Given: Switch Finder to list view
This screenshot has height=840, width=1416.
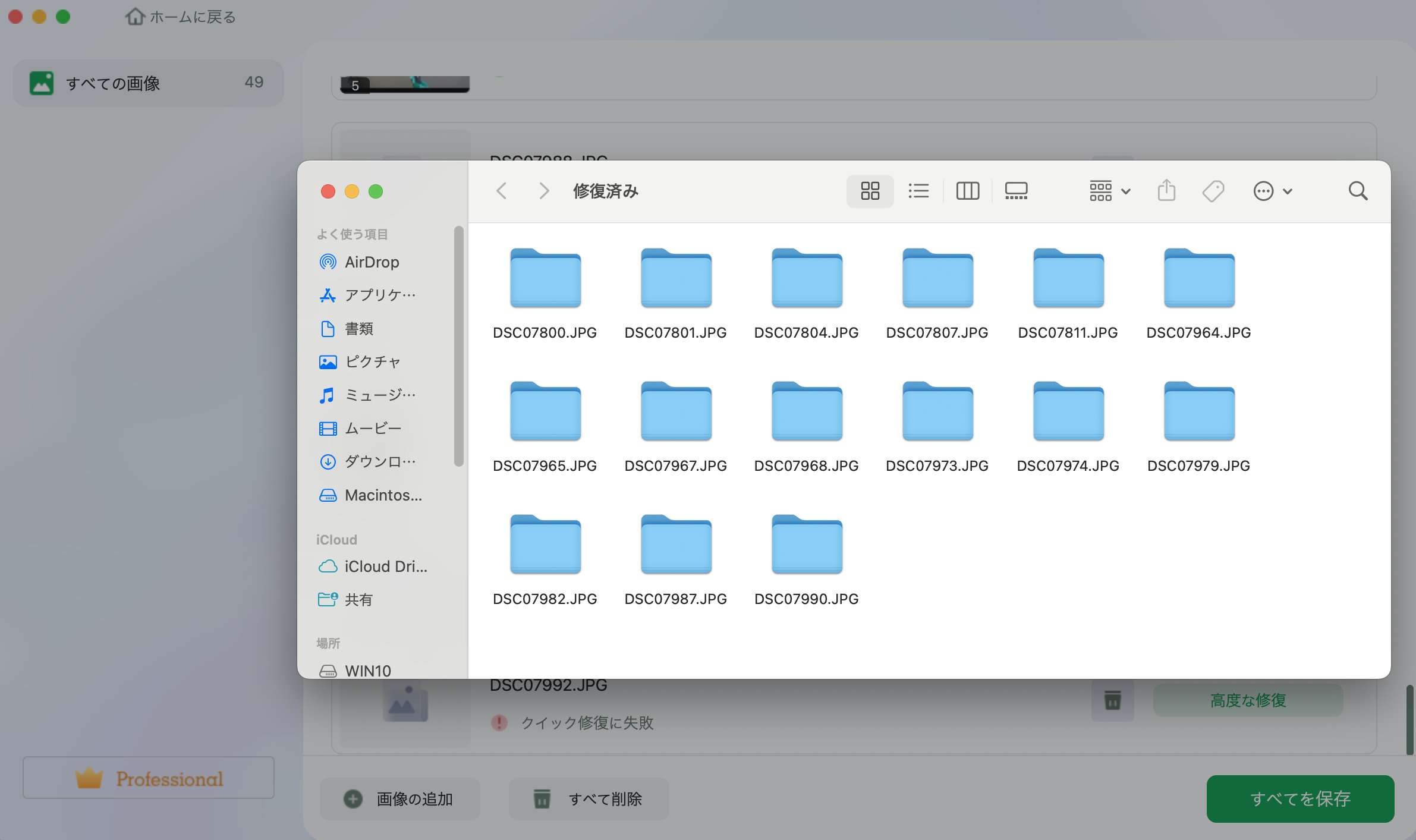Looking at the screenshot, I should (x=918, y=191).
